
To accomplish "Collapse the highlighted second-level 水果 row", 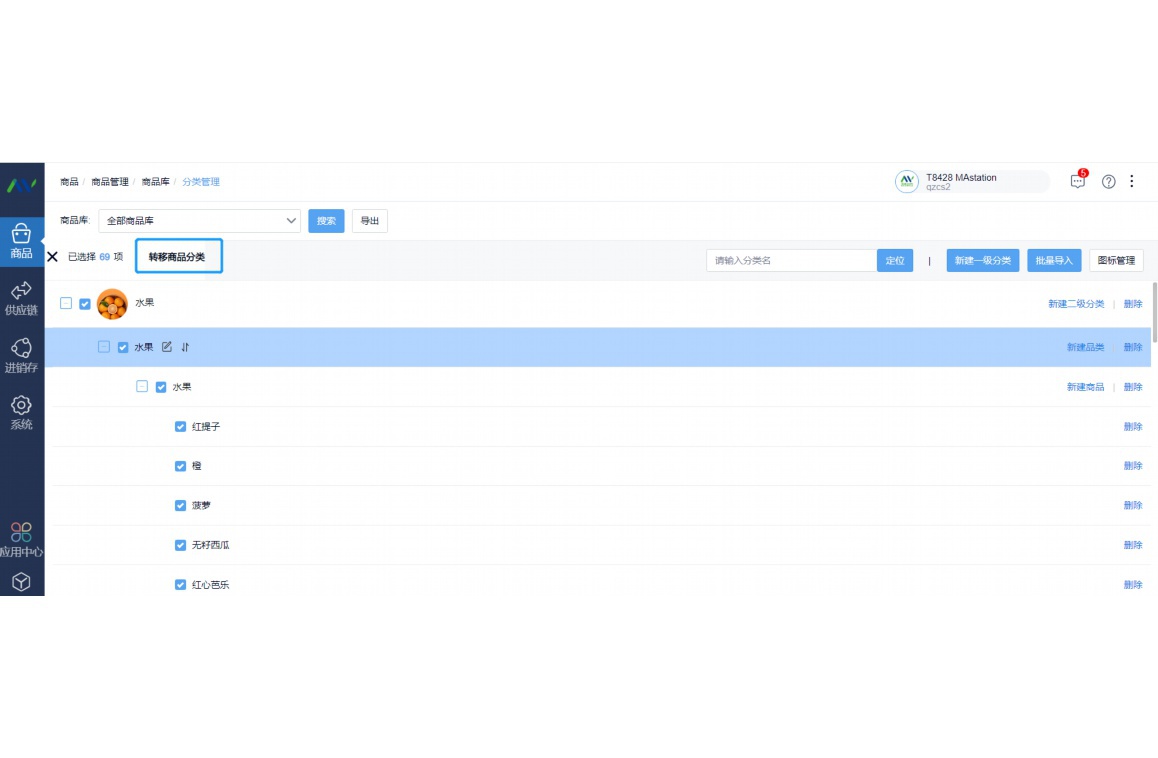I will tap(104, 347).
